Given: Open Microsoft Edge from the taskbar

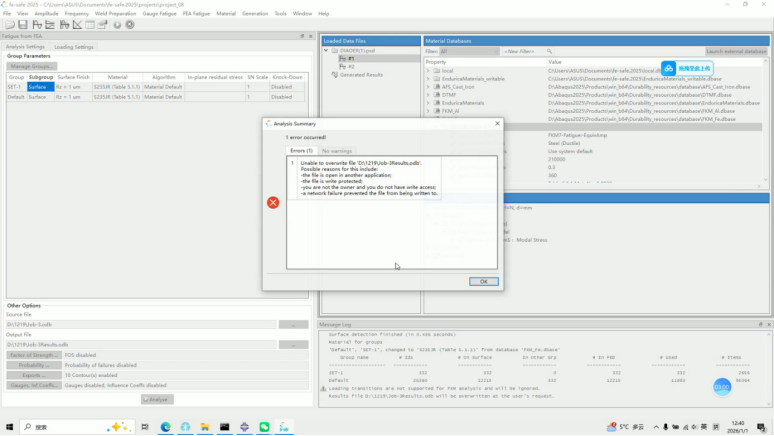Looking at the screenshot, I should [165, 427].
